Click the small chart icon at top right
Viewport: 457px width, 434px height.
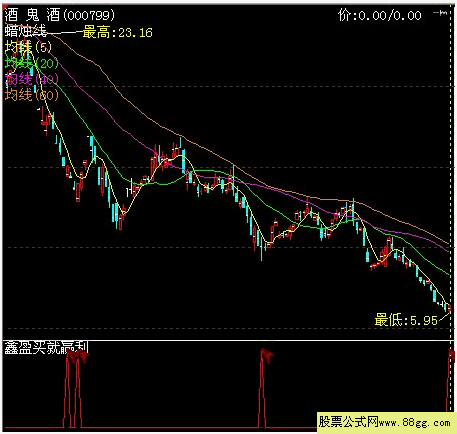440,13
